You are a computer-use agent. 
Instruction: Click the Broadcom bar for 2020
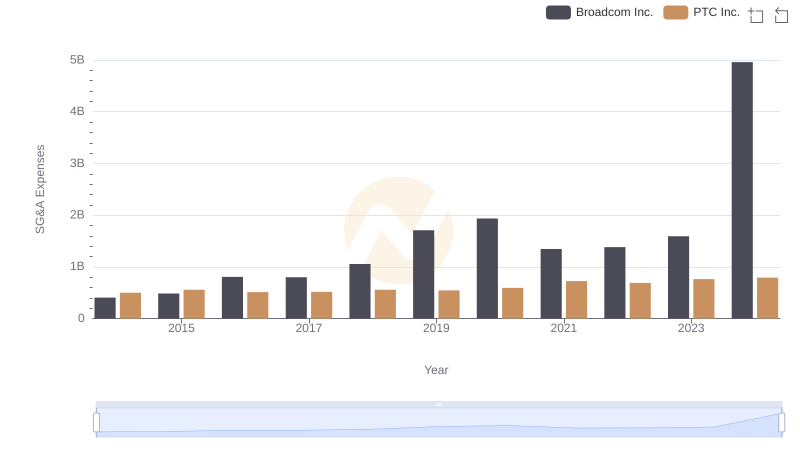(x=487, y=268)
